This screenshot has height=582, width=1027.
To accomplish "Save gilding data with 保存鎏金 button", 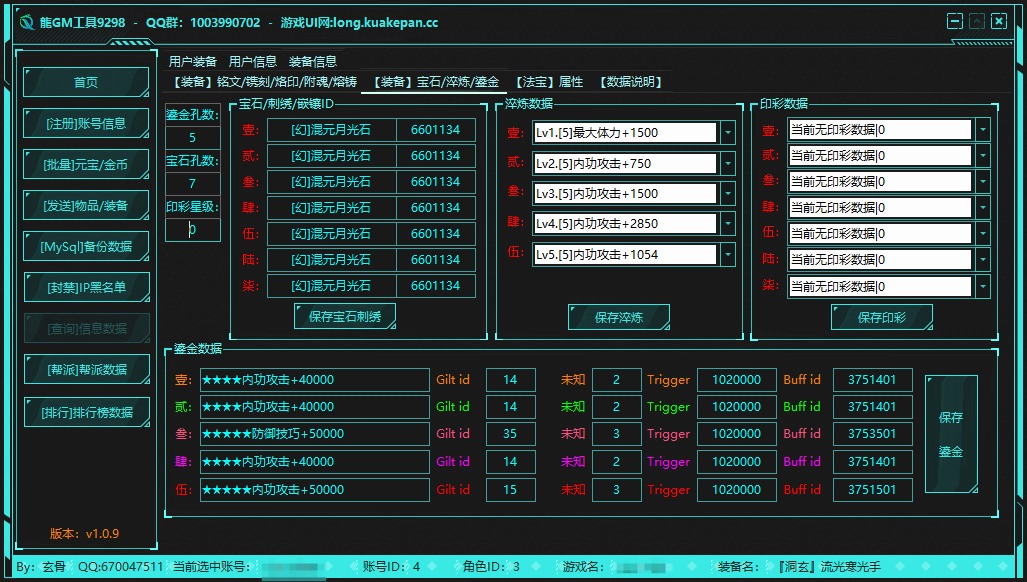I will 950,434.
